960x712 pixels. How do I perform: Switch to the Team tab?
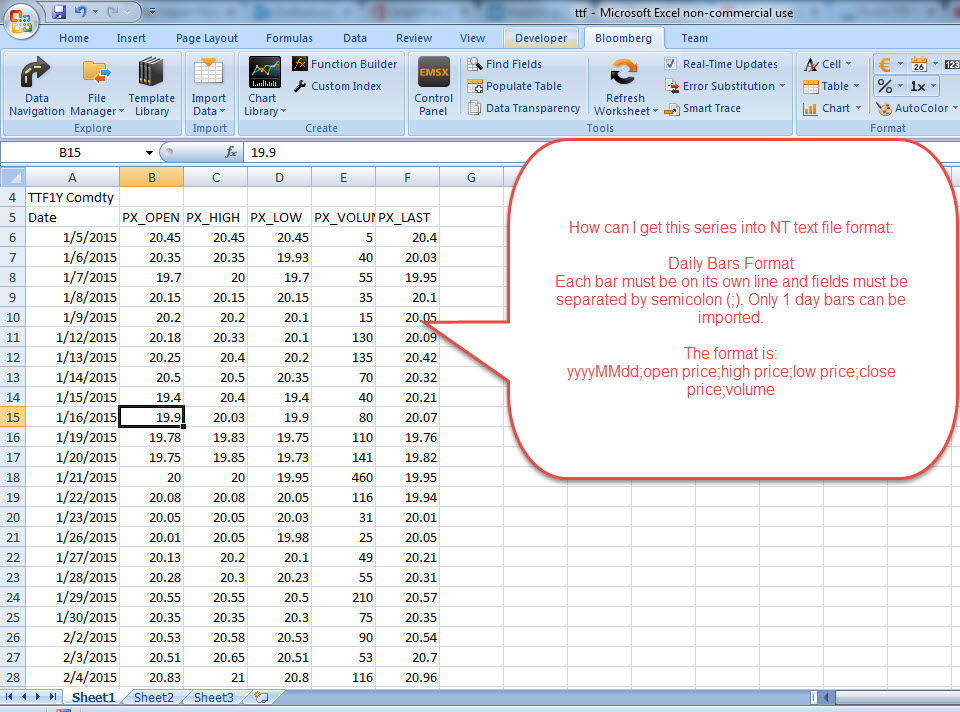tap(695, 38)
